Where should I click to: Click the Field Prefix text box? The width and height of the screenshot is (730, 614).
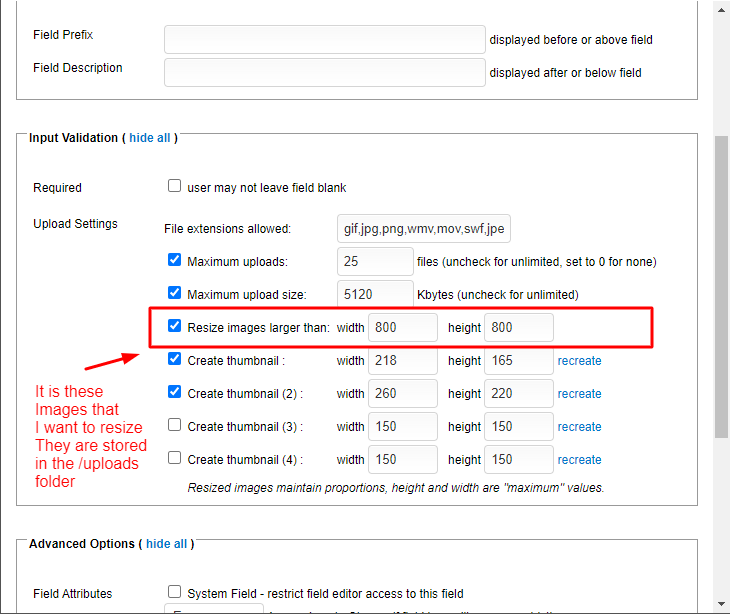pyautogui.click(x=324, y=40)
